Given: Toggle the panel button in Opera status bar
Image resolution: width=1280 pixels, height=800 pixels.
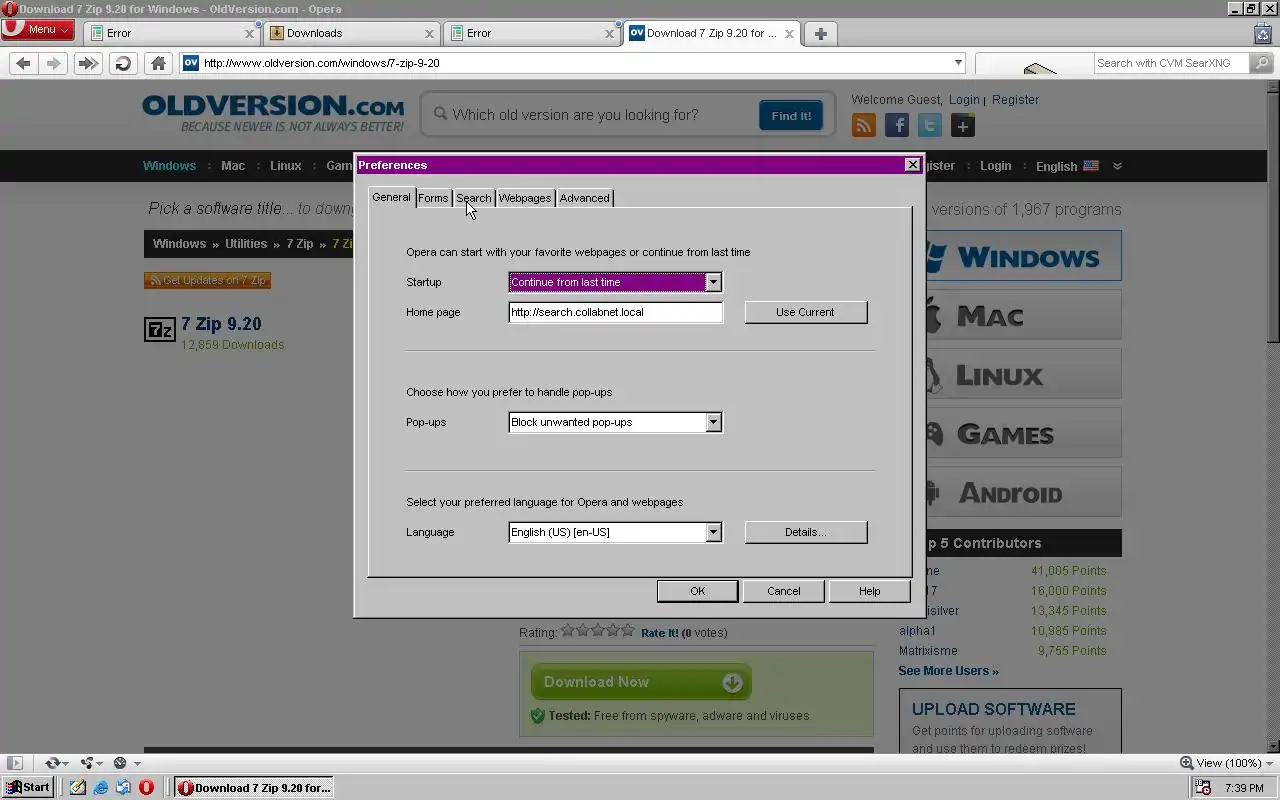Looking at the screenshot, I should click(x=15, y=763).
